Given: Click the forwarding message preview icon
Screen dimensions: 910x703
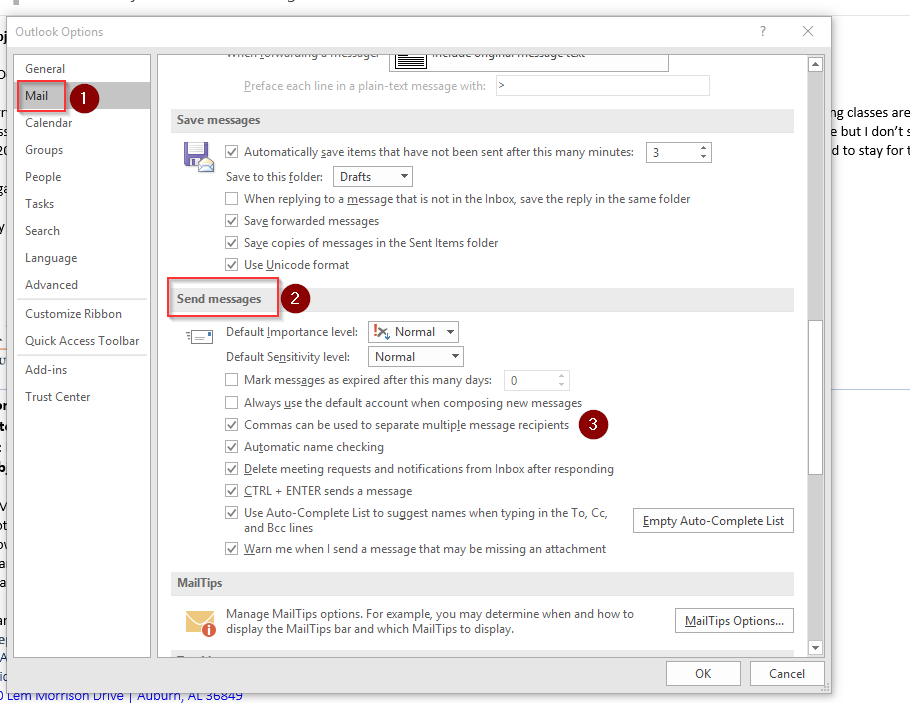Looking at the screenshot, I should [408, 61].
